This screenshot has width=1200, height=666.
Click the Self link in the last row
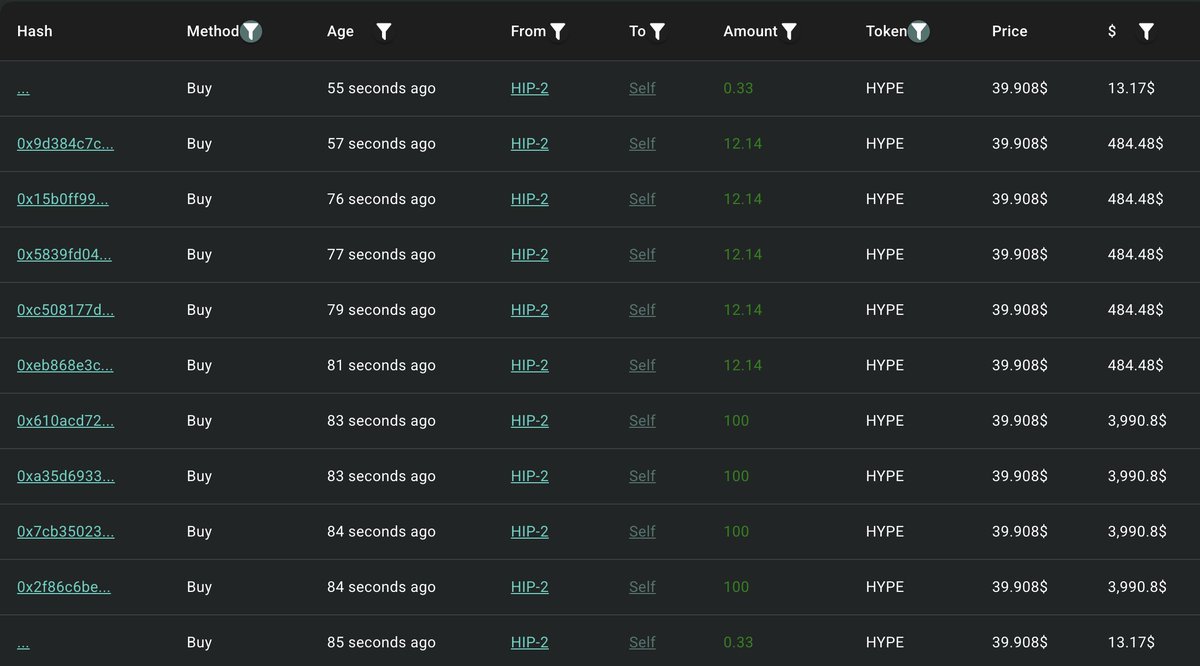pos(642,642)
